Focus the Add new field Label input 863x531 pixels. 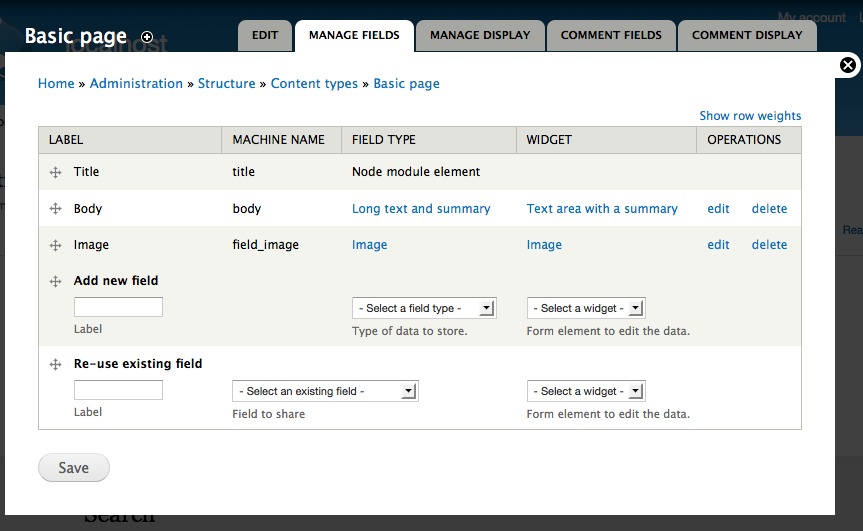pyautogui.click(x=118, y=307)
